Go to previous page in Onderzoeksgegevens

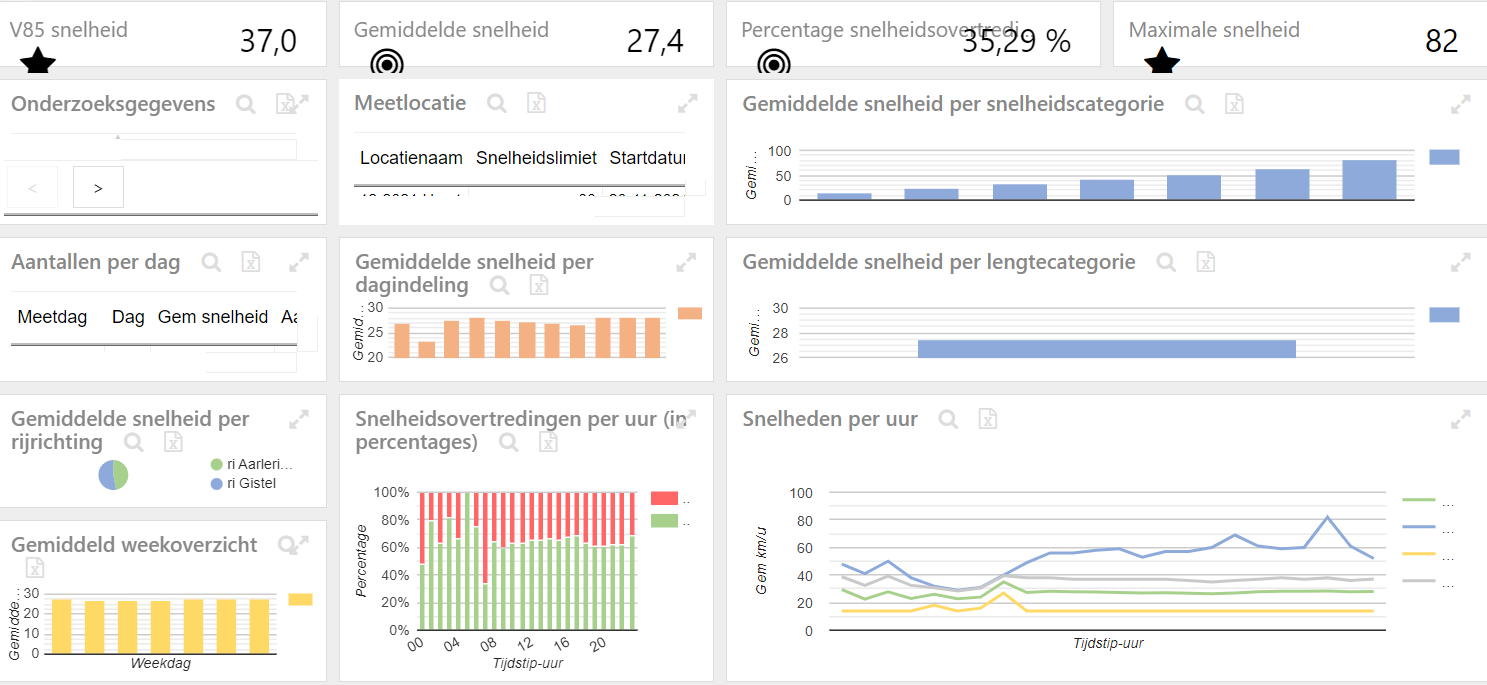32,187
